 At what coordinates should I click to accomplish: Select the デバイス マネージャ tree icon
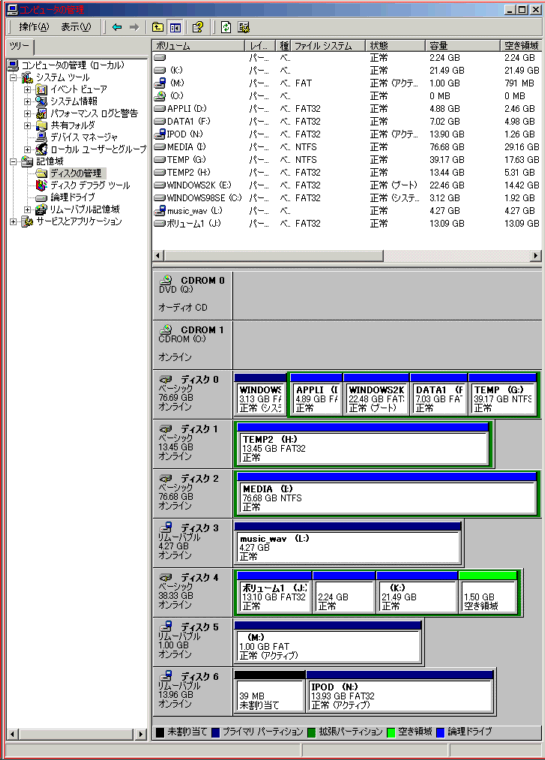pyautogui.click(x=42, y=137)
